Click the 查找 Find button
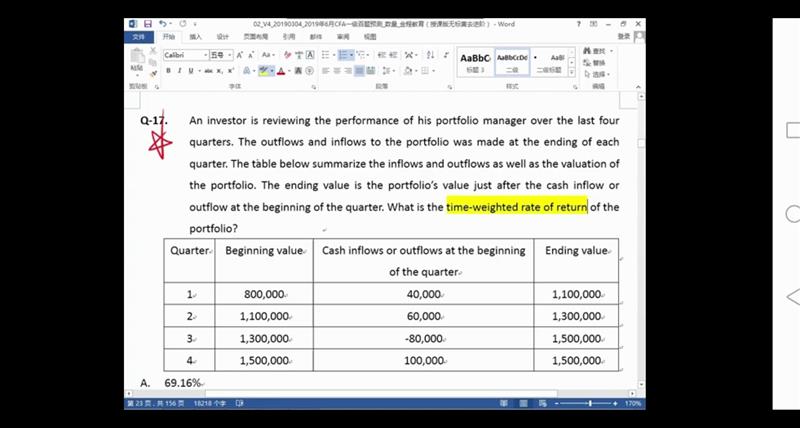800x428 pixels. pos(597,51)
